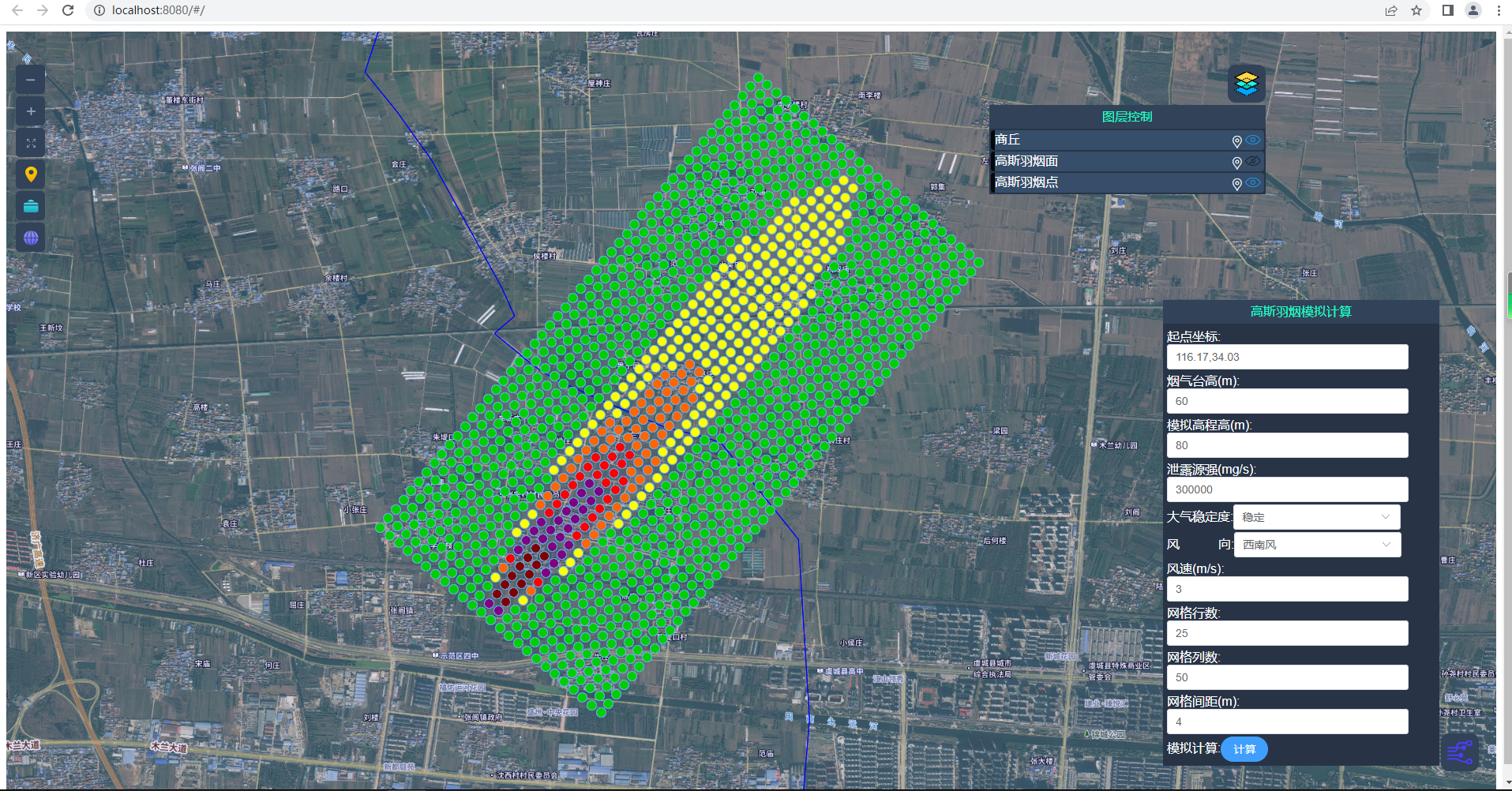Locate the 高斯羽烟面 layer with pin icon
Image resolution: width=1512 pixels, height=791 pixels.
[1236, 163]
